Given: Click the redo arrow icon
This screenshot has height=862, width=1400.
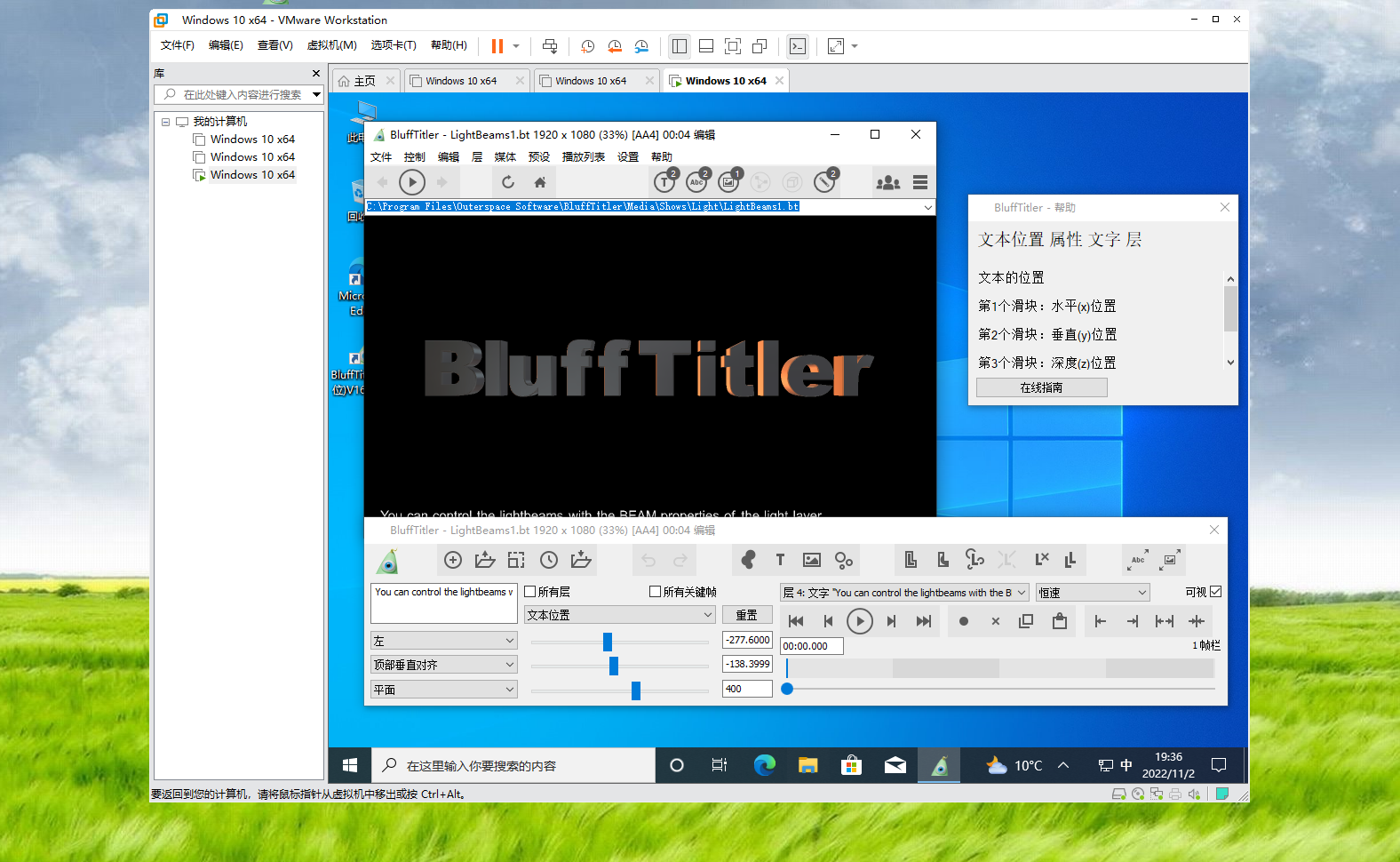Looking at the screenshot, I should coord(680,560).
